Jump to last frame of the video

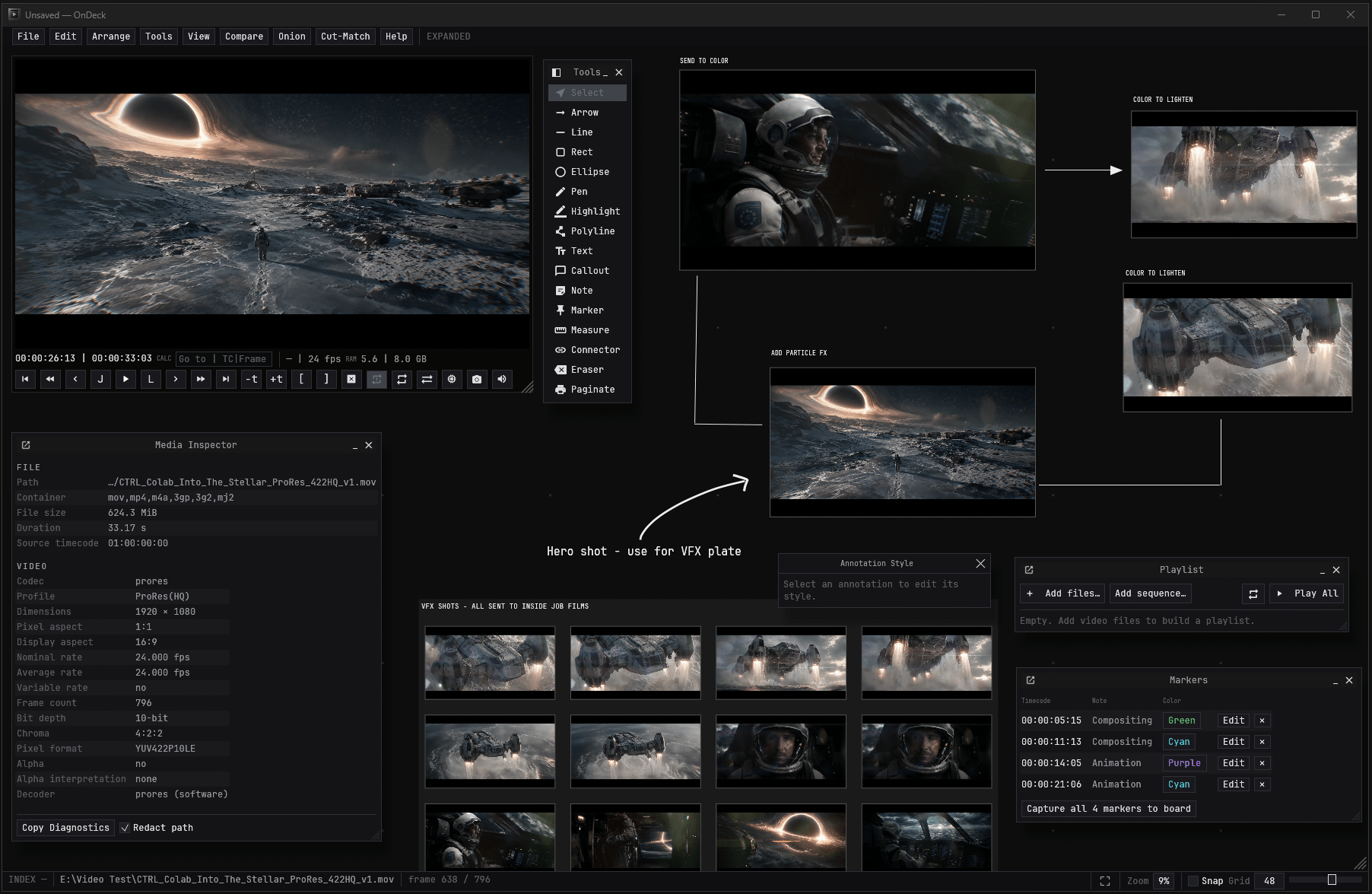226,379
